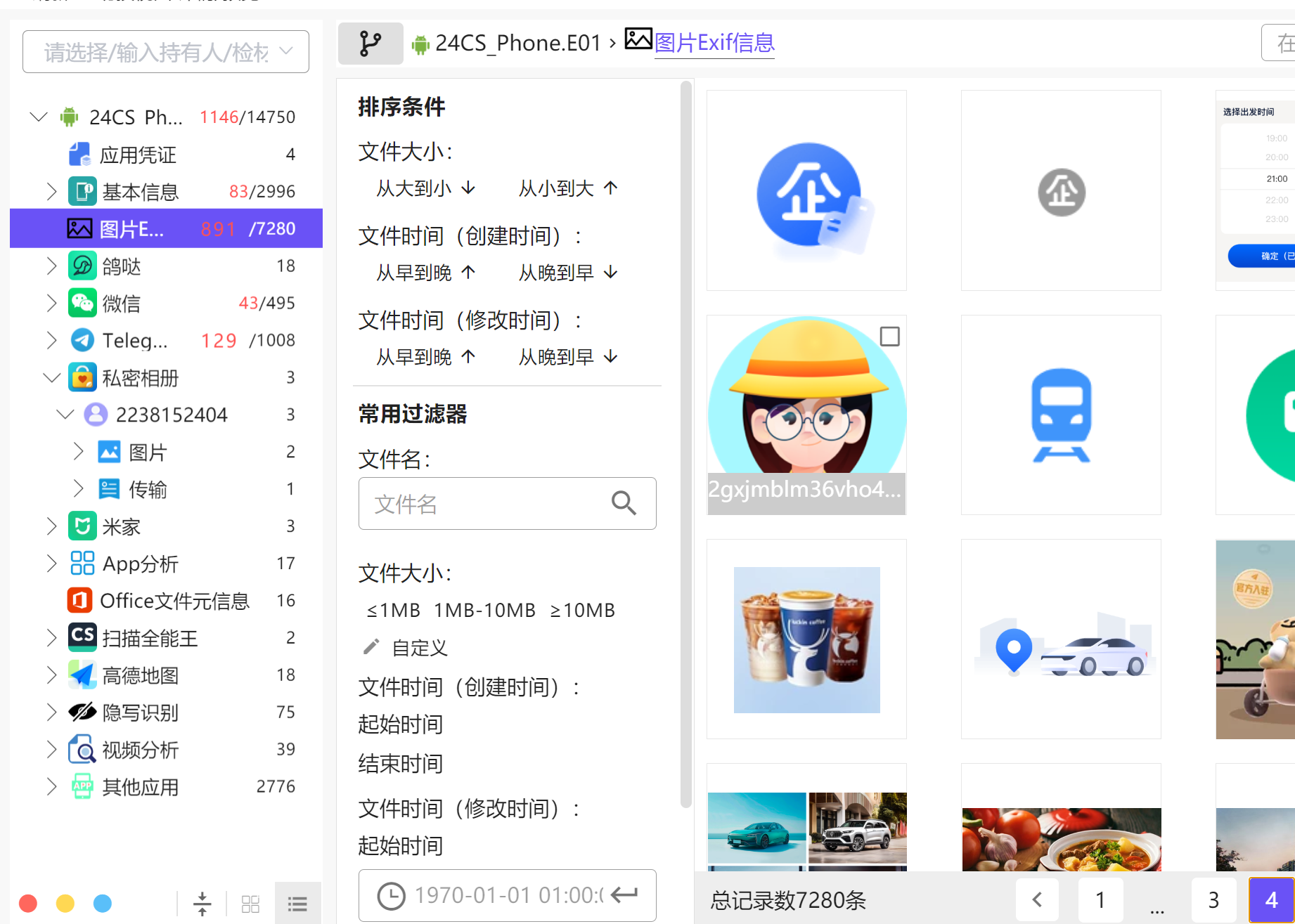Screen dimensions: 1295x924
Task: Go to page 3 of results
Action: (1213, 899)
